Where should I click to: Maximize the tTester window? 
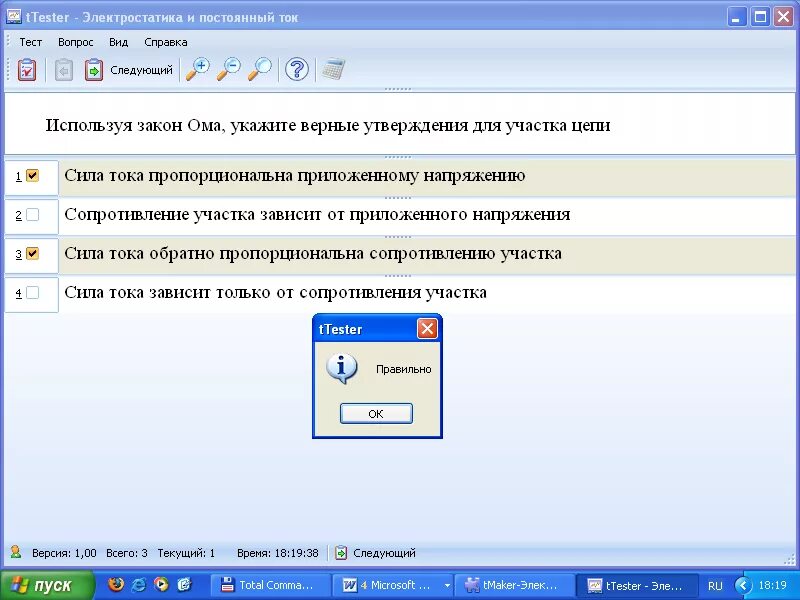pos(760,17)
